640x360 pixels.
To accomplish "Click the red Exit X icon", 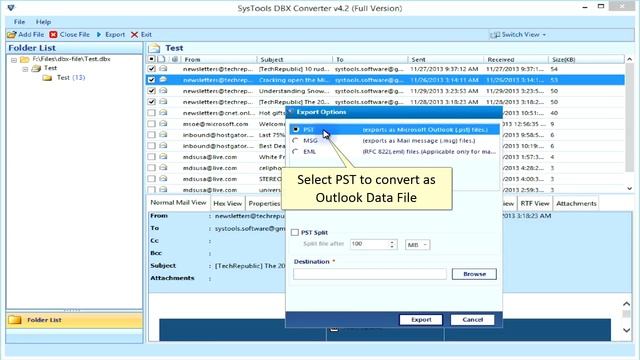I will (x=134, y=35).
